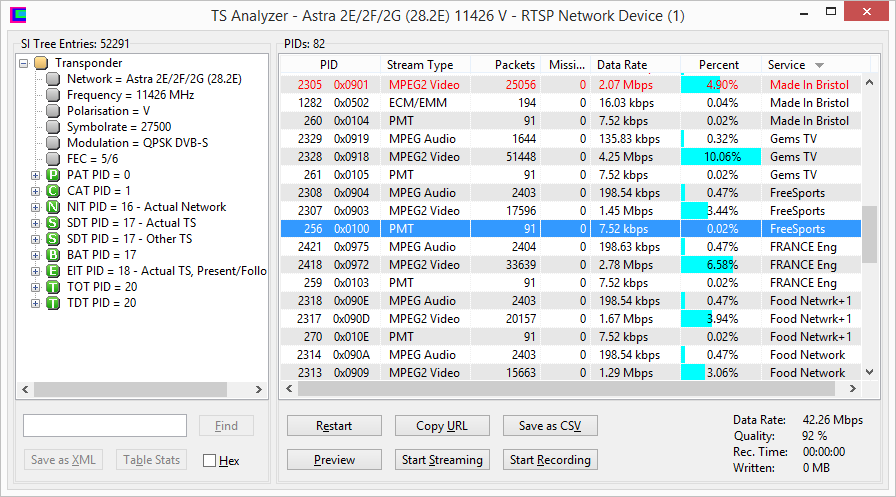This screenshot has width=896, height=497.
Task: Click the green B icon for BAT PID
Action: point(53,255)
